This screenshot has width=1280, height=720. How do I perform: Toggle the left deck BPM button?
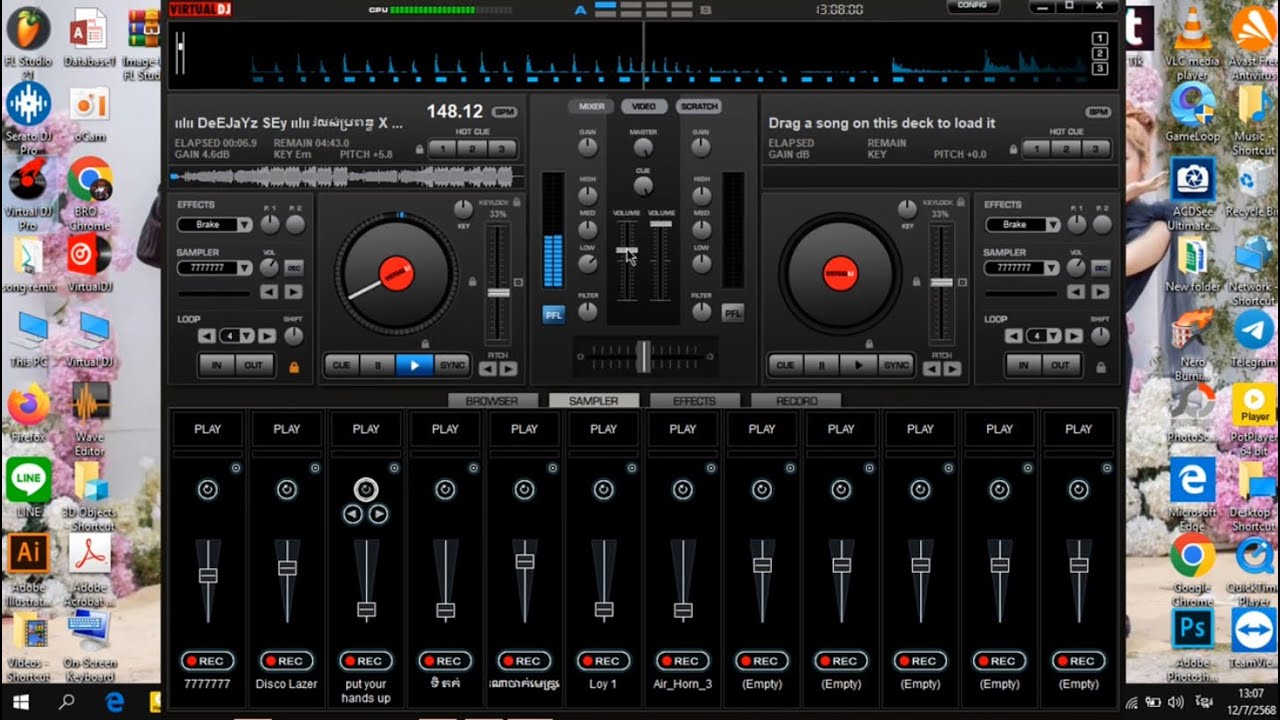(x=505, y=112)
